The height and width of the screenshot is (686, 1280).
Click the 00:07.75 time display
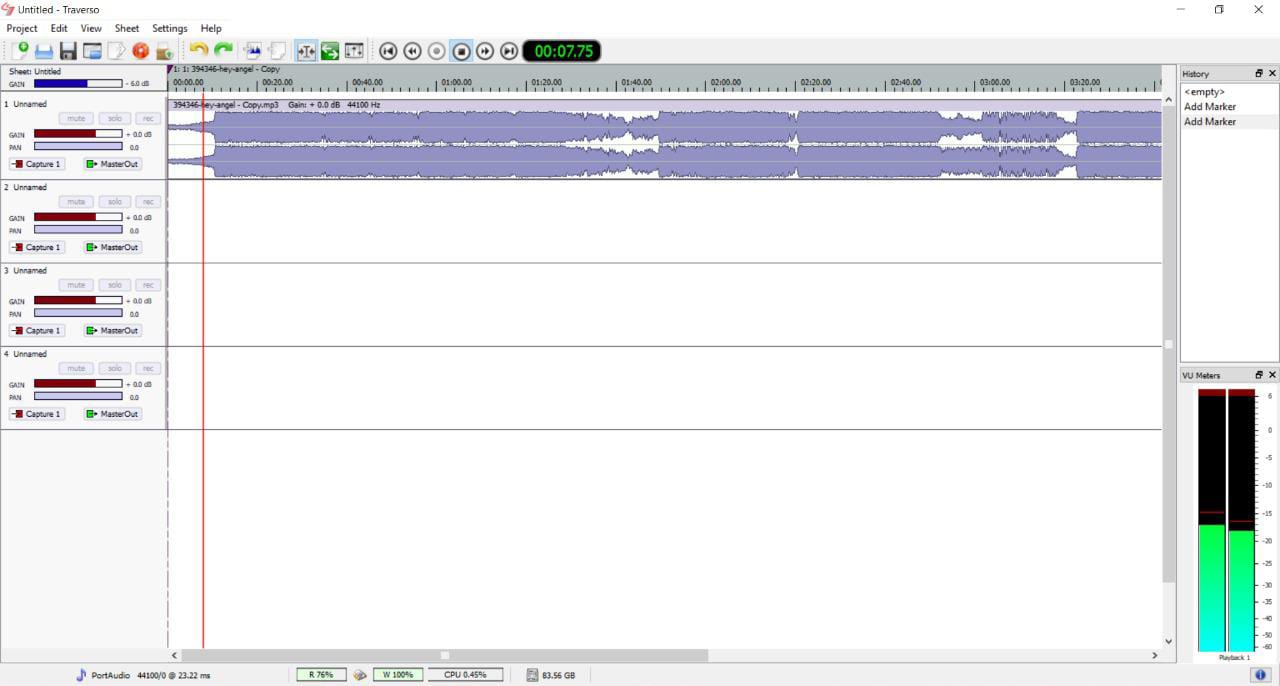point(562,51)
